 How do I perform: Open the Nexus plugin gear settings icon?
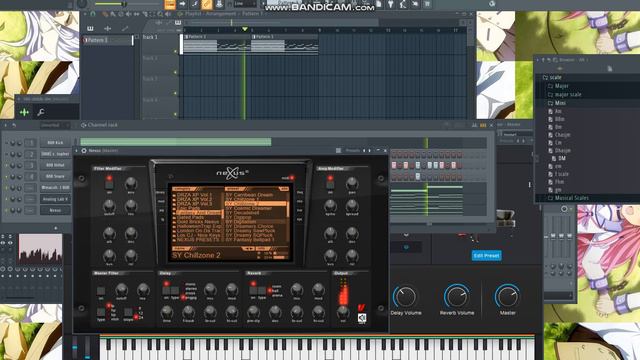[x=84, y=151]
